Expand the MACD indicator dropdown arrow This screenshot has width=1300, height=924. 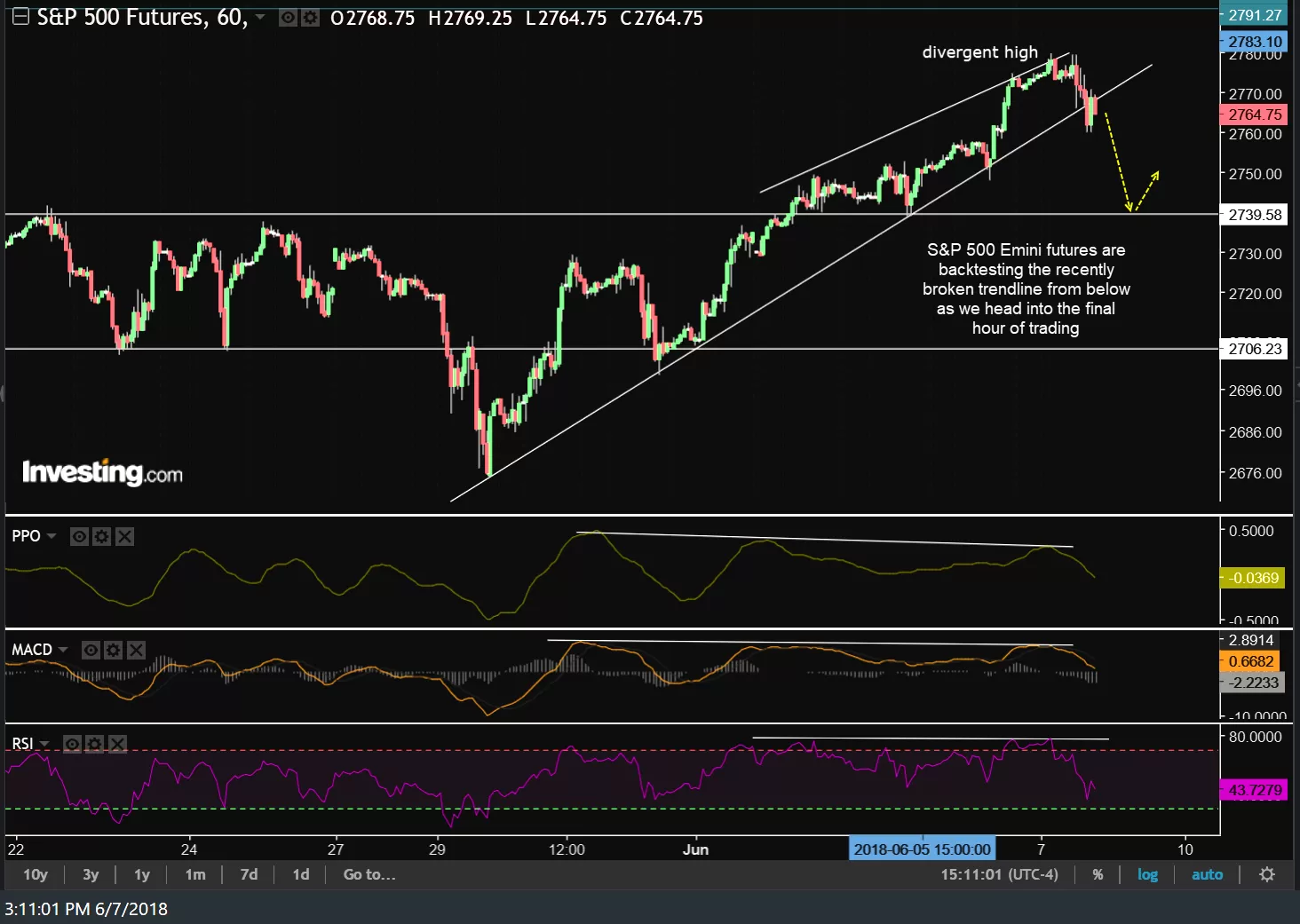(63, 650)
